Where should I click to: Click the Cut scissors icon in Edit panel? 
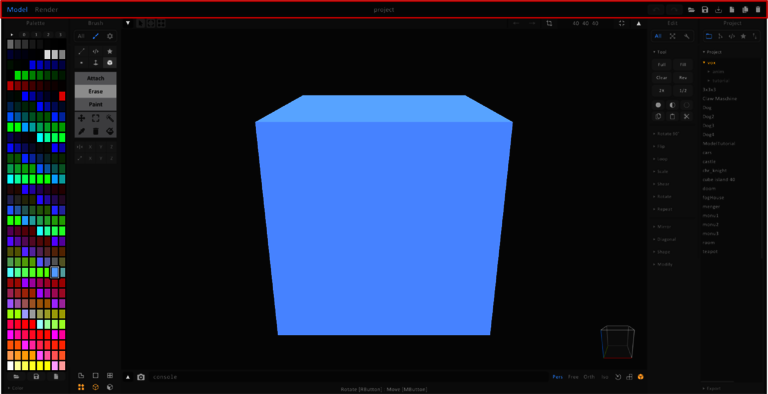point(686,117)
